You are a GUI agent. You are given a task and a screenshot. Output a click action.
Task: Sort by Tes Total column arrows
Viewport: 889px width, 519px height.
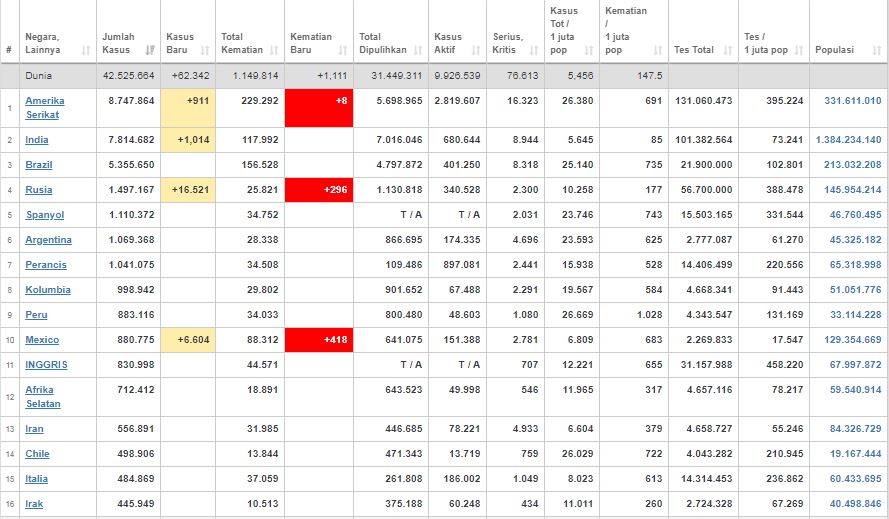tap(728, 50)
